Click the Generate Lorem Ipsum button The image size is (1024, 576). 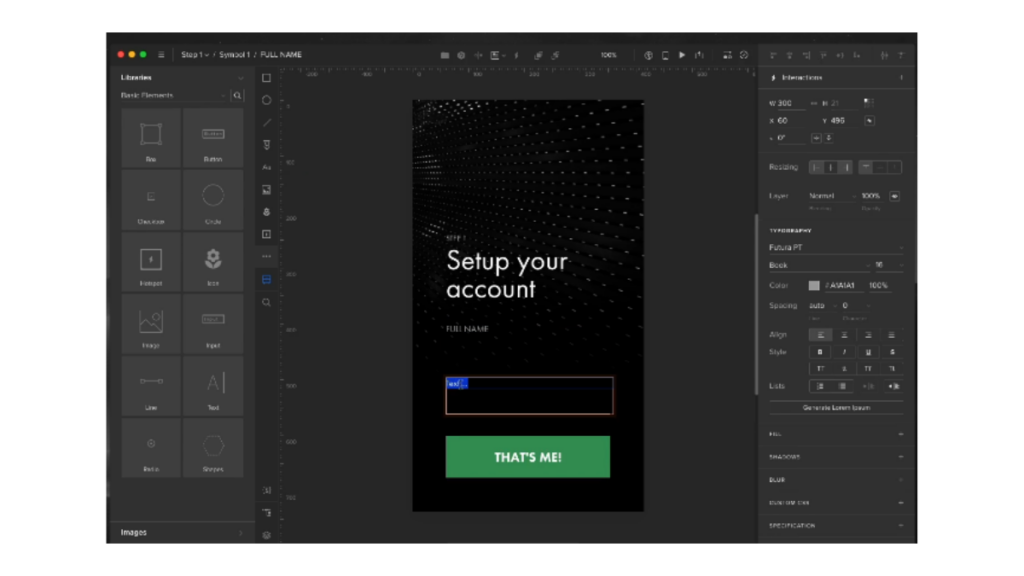836,408
